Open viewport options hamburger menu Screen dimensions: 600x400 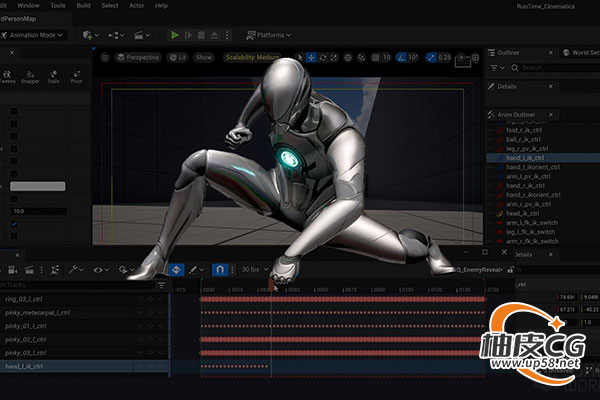pyautogui.click(x=105, y=57)
